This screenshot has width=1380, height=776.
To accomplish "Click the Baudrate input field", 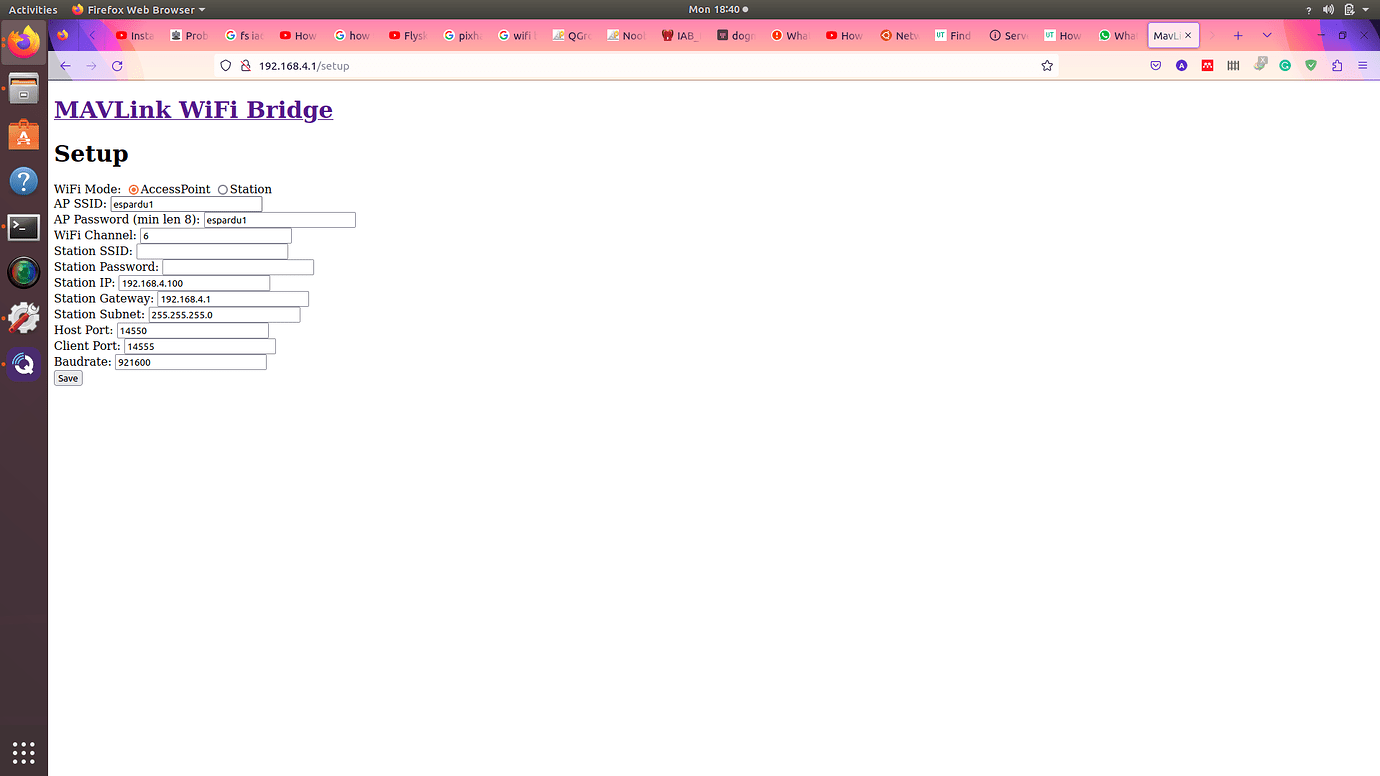I will (x=190, y=362).
